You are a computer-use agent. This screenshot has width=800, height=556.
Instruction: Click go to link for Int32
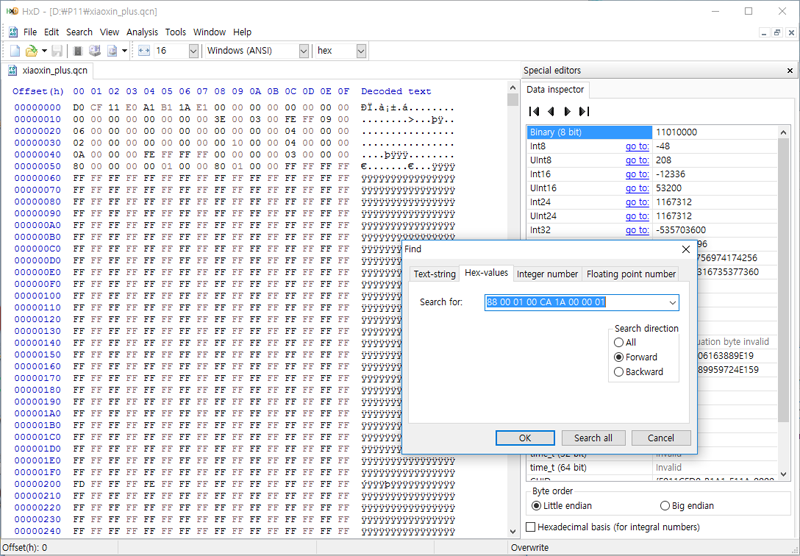coord(637,230)
